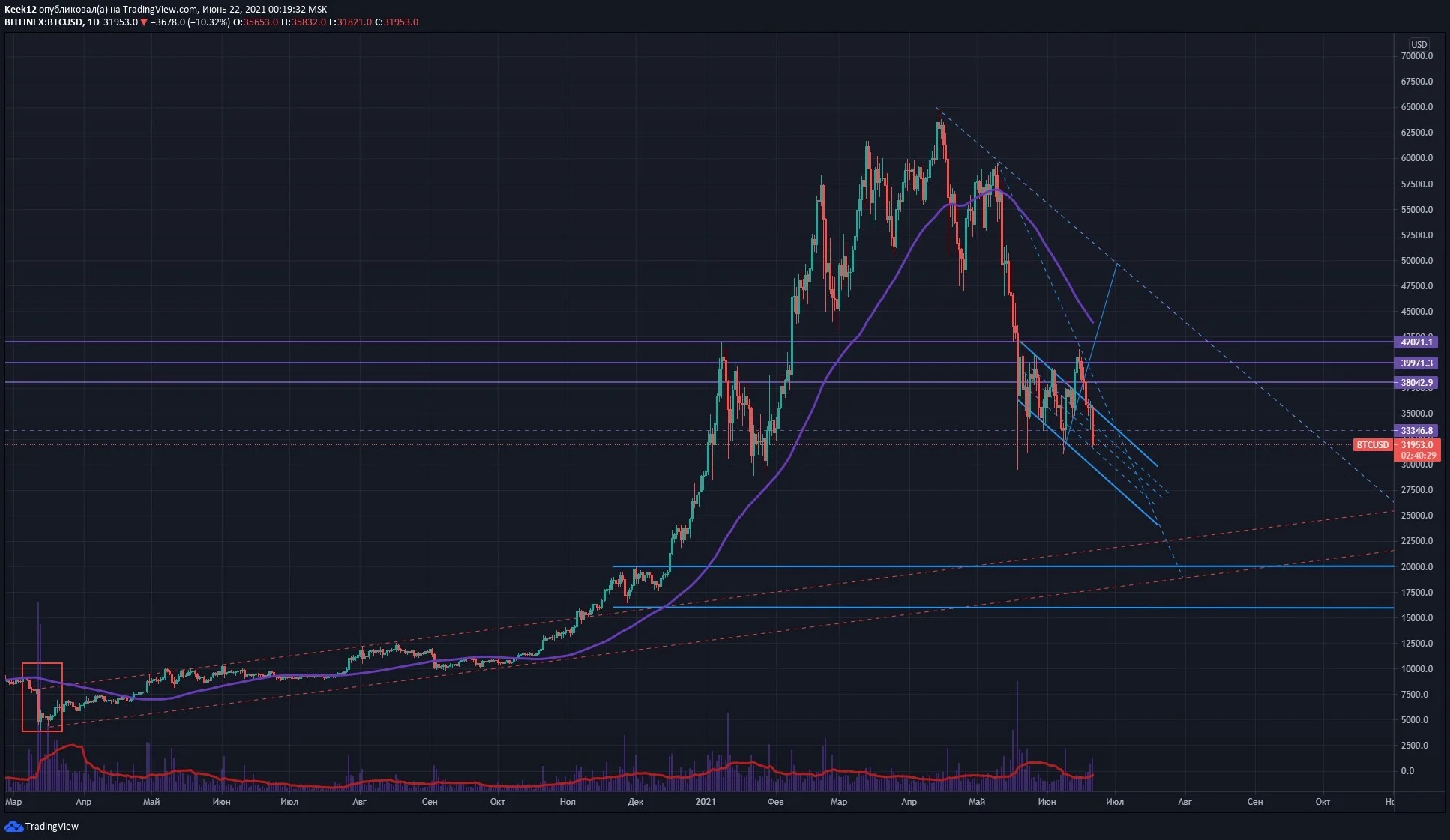Click the 1D timeframe label
Image resolution: width=1450 pixels, height=840 pixels.
click(x=94, y=22)
